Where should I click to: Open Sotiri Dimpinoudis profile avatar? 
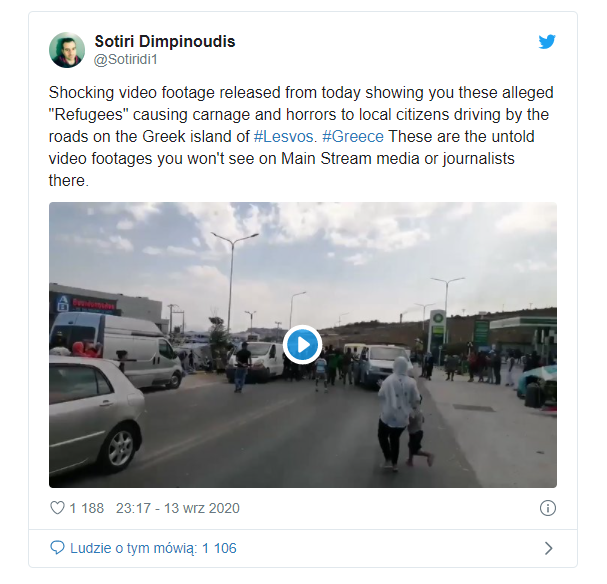67,50
